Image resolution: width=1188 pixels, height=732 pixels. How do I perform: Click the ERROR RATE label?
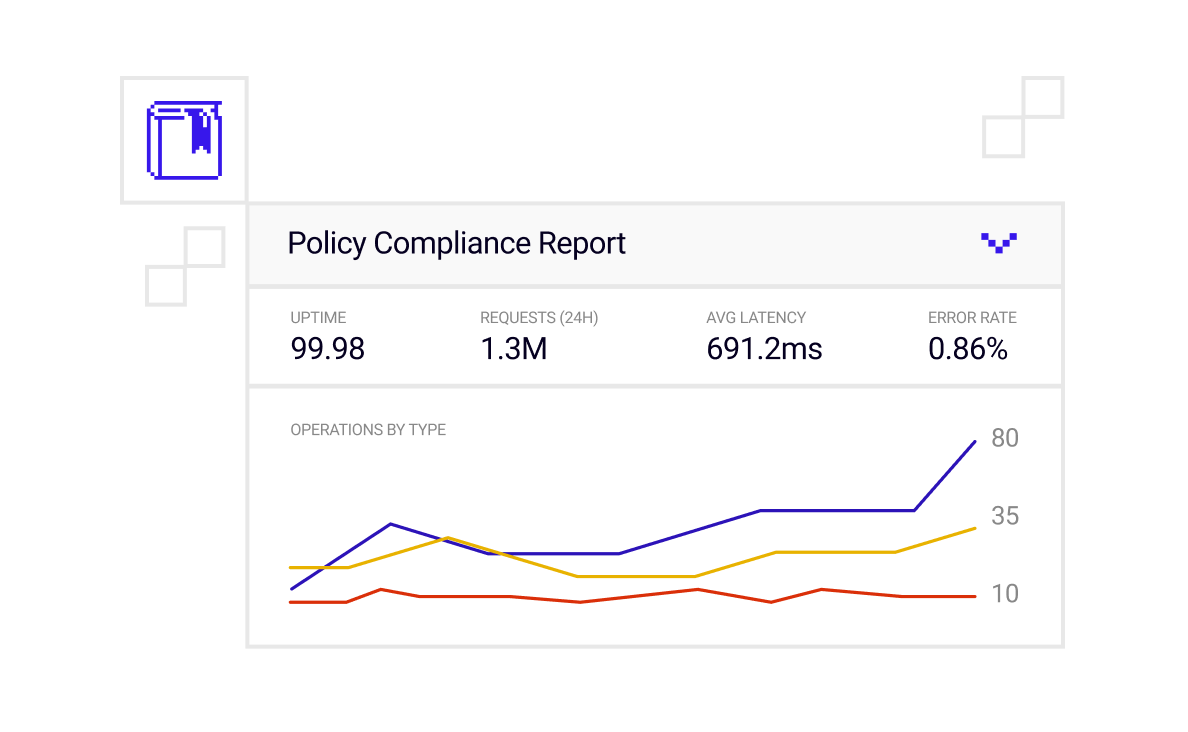pyautogui.click(x=972, y=318)
